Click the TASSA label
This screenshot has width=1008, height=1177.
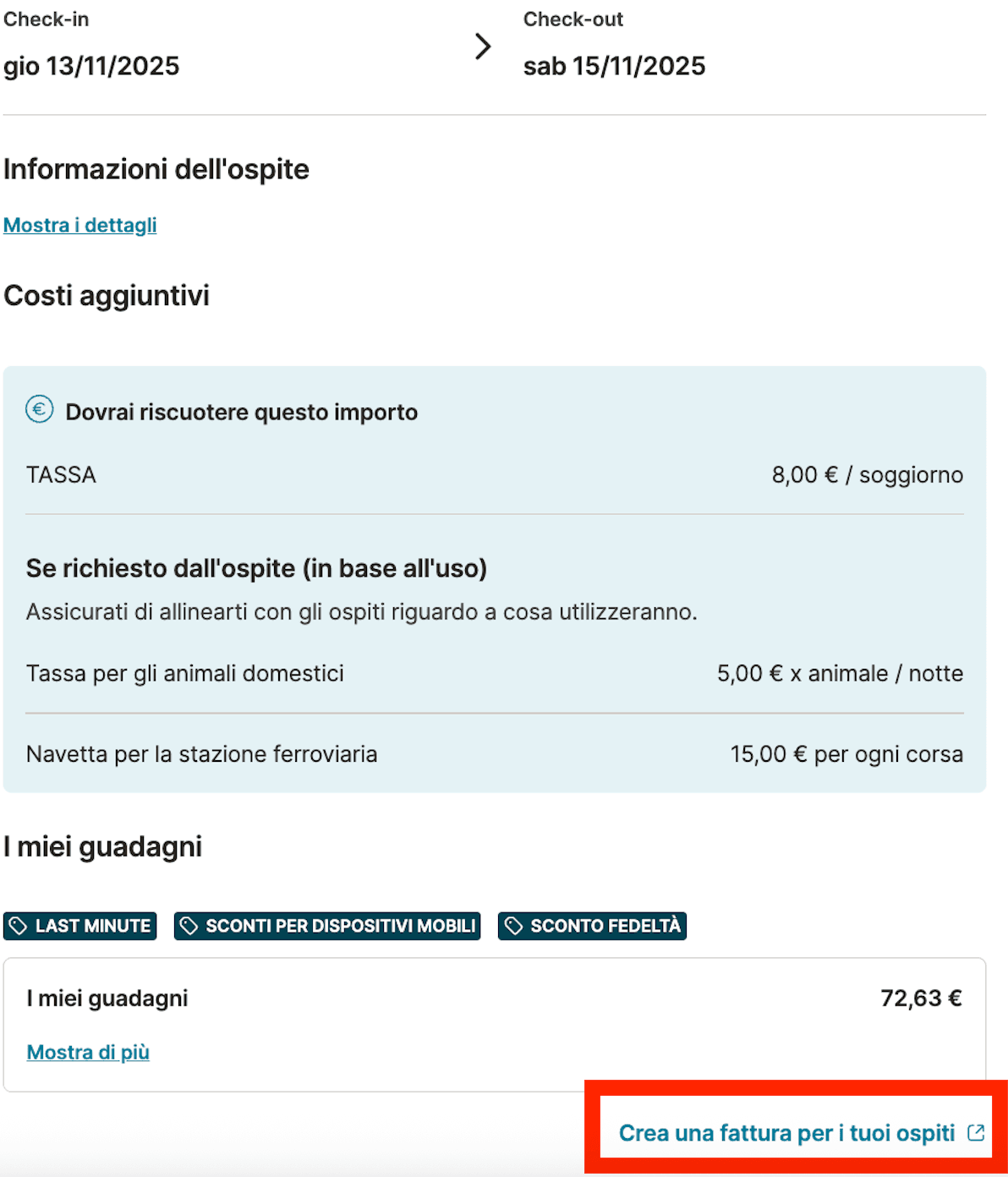point(61,475)
